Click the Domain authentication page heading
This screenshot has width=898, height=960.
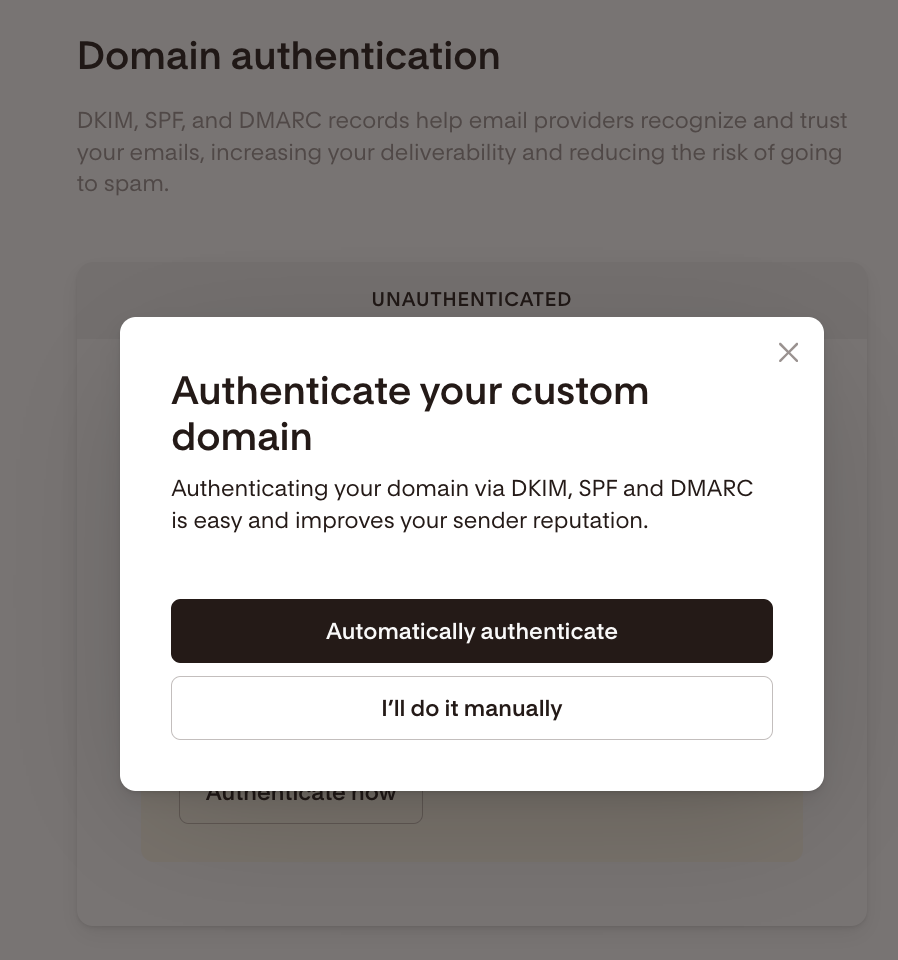tap(289, 56)
